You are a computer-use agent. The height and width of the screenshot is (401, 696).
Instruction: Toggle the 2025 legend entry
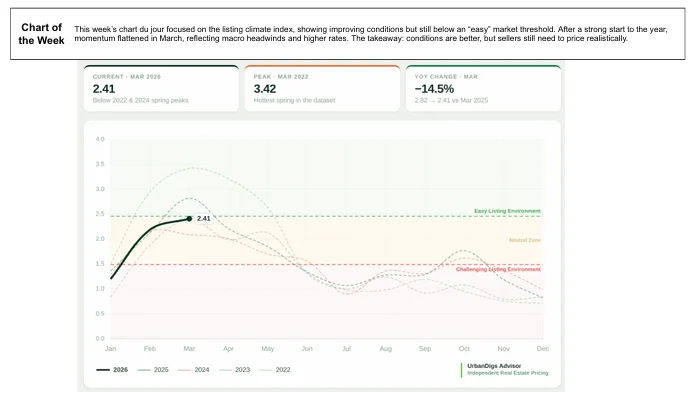click(x=152, y=370)
